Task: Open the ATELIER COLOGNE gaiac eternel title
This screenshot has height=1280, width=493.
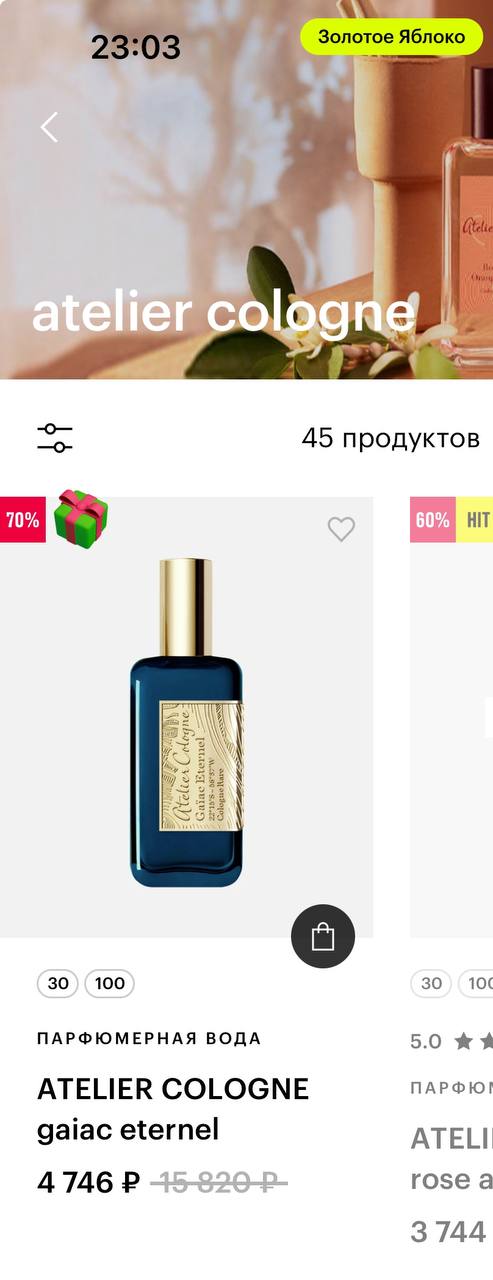Action: 173,1109
